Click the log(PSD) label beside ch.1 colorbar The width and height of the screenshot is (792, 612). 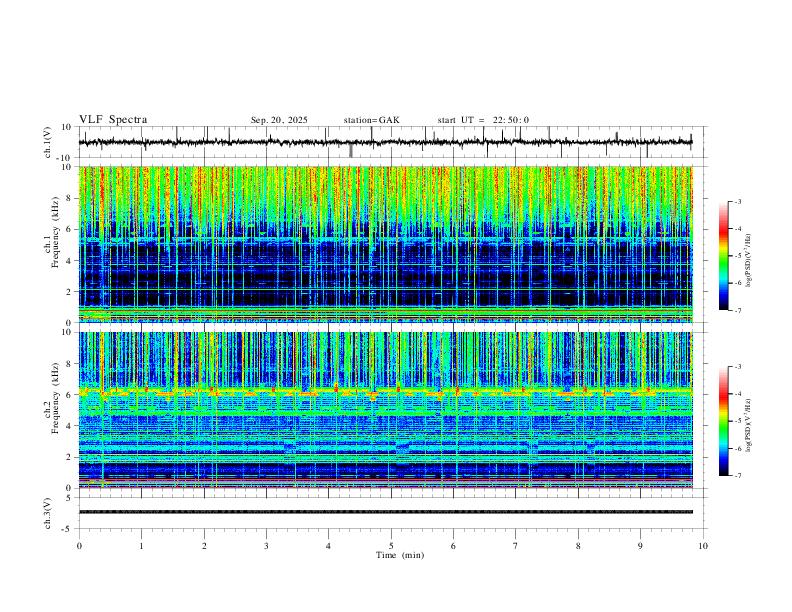coord(748,260)
